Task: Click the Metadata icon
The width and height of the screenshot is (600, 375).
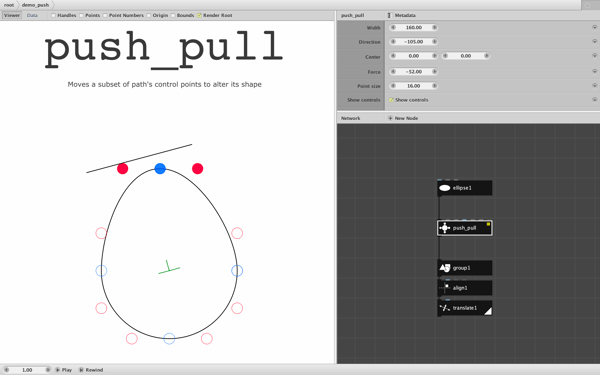Action: tap(390, 15)
